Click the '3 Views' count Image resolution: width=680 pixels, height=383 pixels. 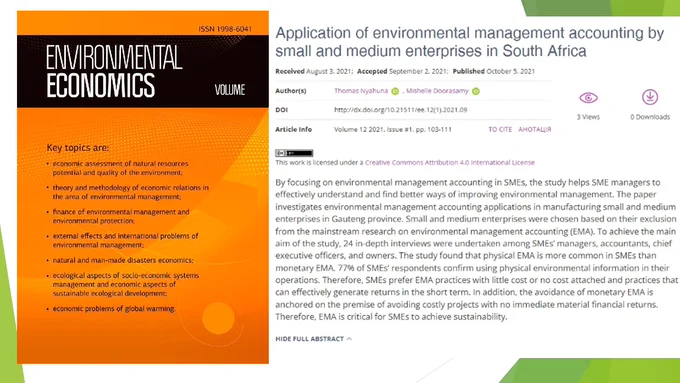coord(588,117)
